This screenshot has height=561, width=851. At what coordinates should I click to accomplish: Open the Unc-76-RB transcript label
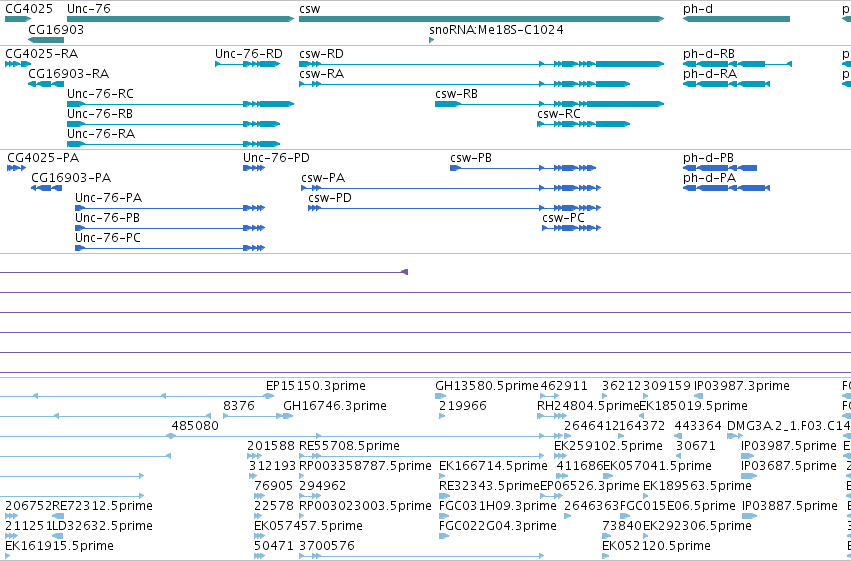(x=100, y=114)
